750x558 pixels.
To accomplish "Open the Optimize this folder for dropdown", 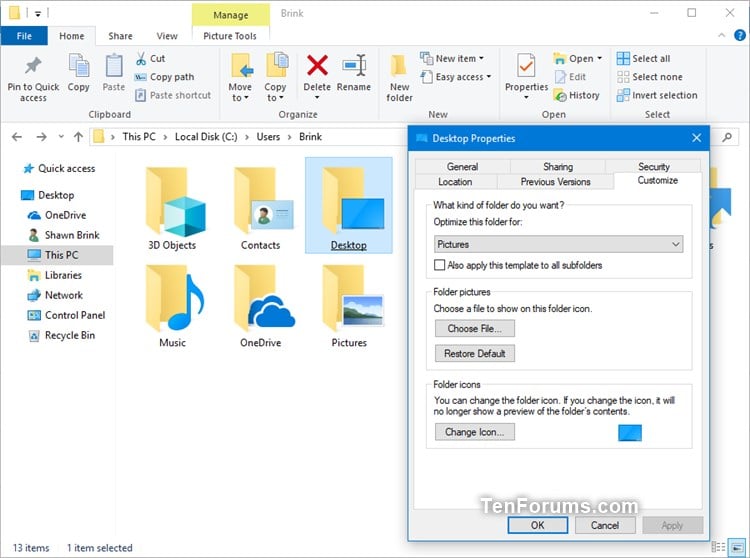I will [x=558, y=244].
